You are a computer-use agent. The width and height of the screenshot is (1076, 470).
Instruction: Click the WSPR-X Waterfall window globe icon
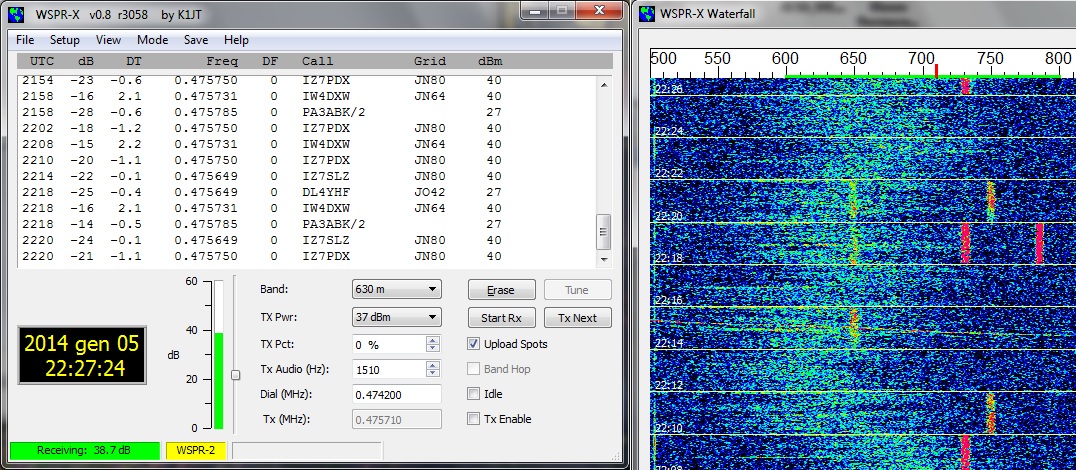tap(647, 13)
